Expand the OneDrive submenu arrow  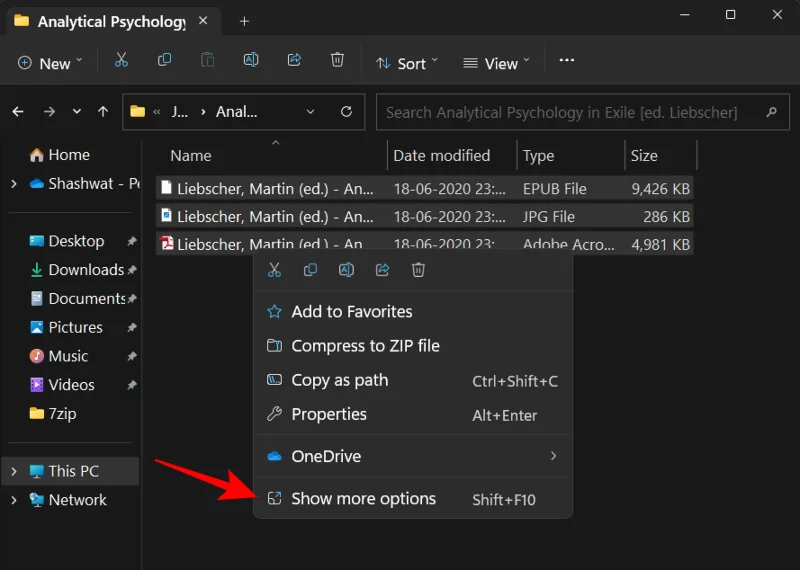click(554, 456)
